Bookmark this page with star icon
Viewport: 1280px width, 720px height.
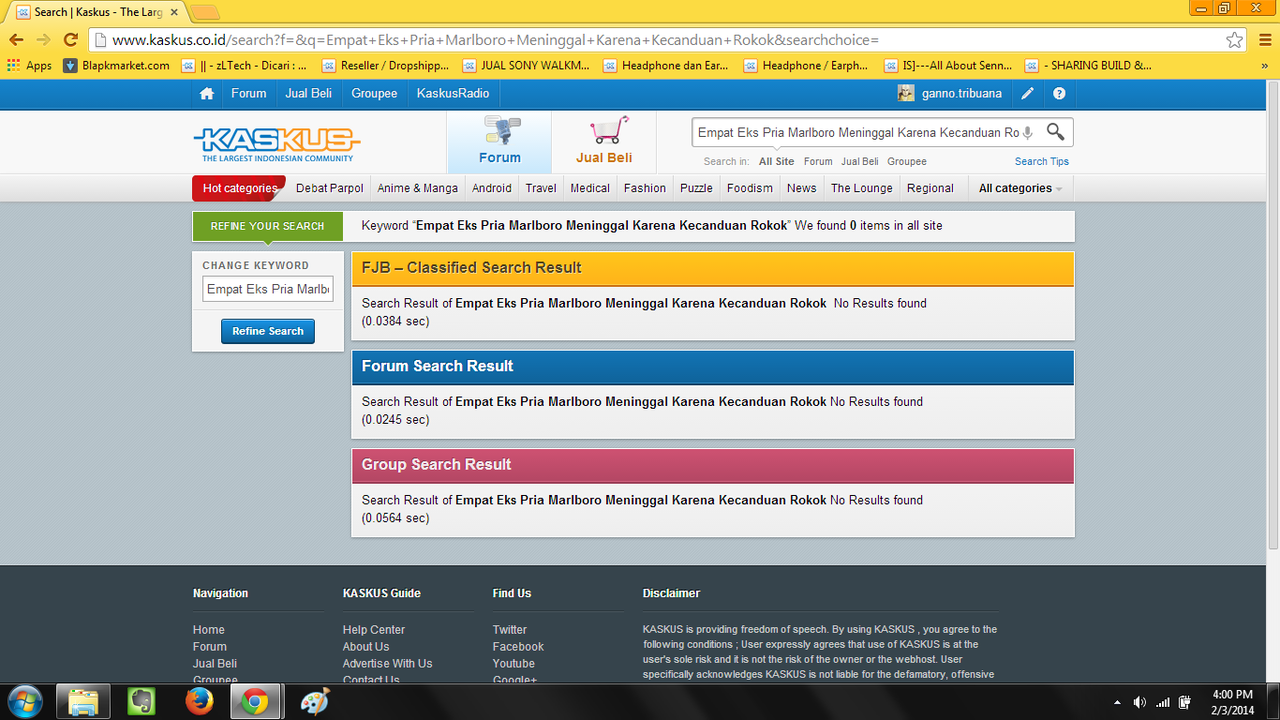(x=1235, y=40)
